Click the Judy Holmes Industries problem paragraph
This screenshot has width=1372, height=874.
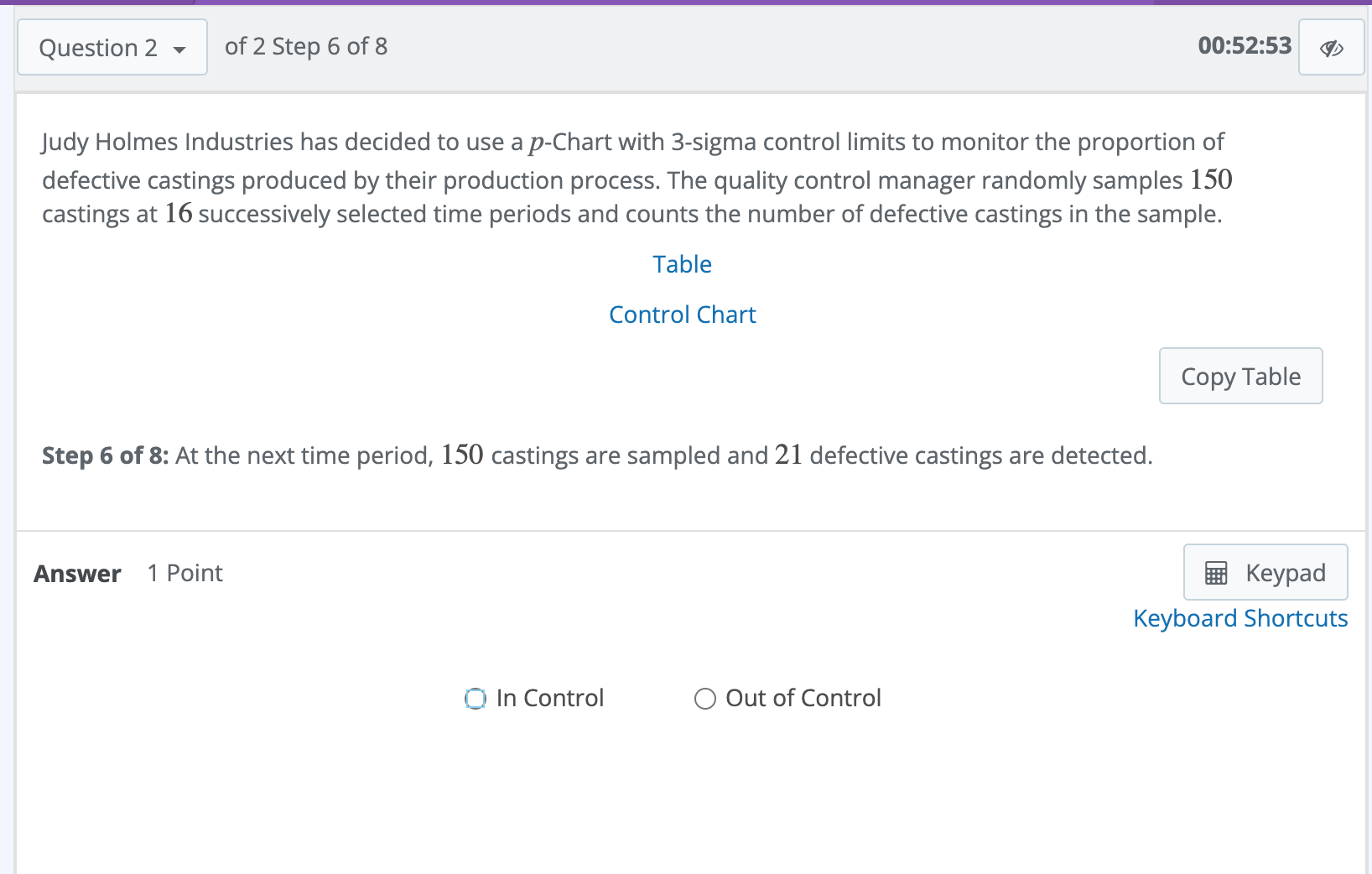coord(637,178)
